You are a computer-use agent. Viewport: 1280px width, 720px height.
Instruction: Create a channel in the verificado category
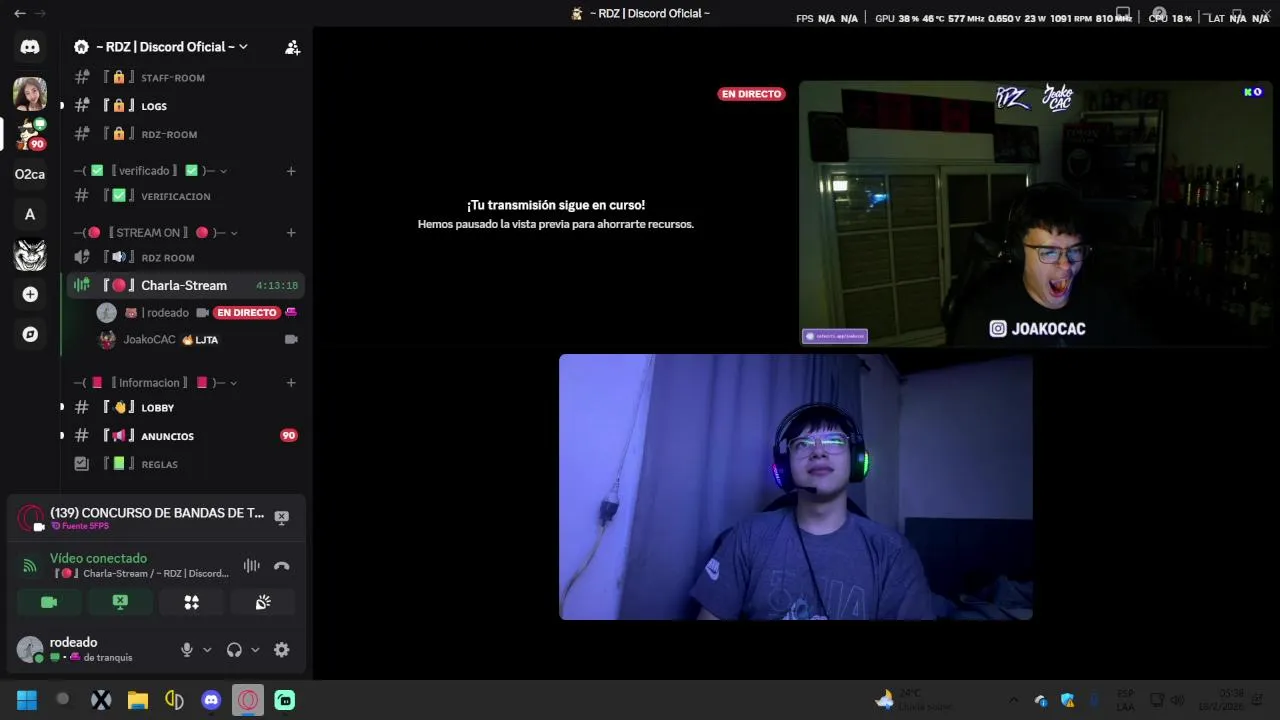click(291, 171)
